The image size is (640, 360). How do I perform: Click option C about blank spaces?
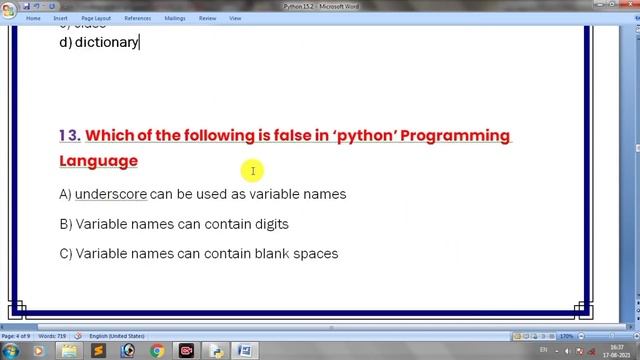pos(199,253)
